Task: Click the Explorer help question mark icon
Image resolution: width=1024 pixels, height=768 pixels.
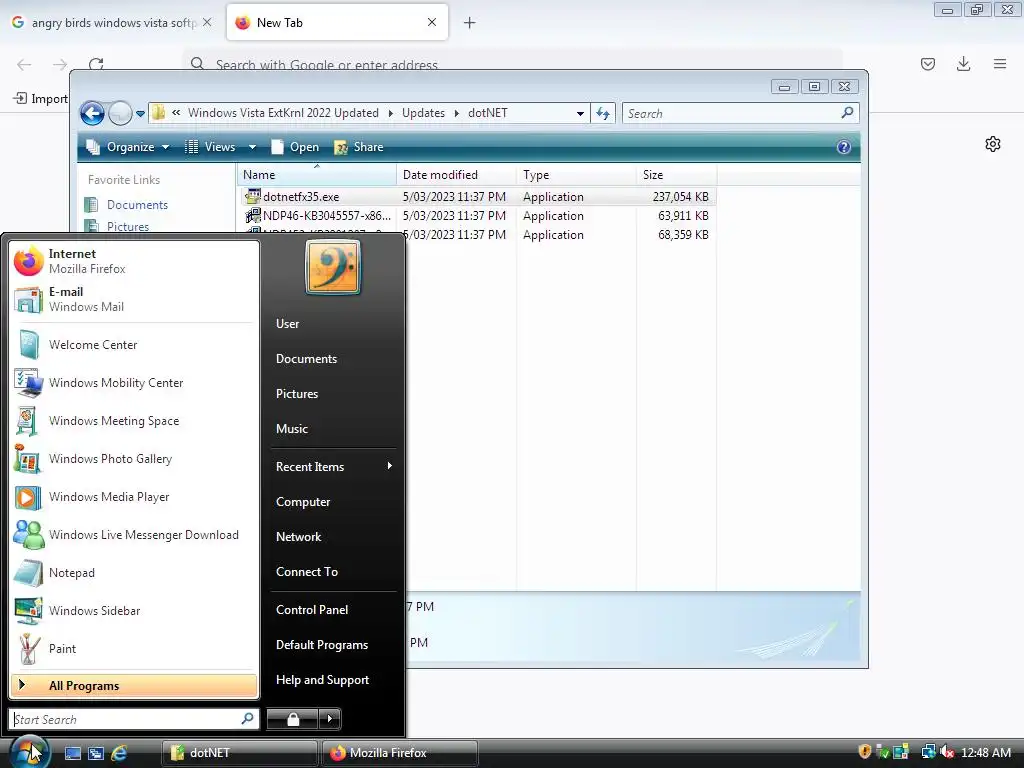Action: [844, 147]
